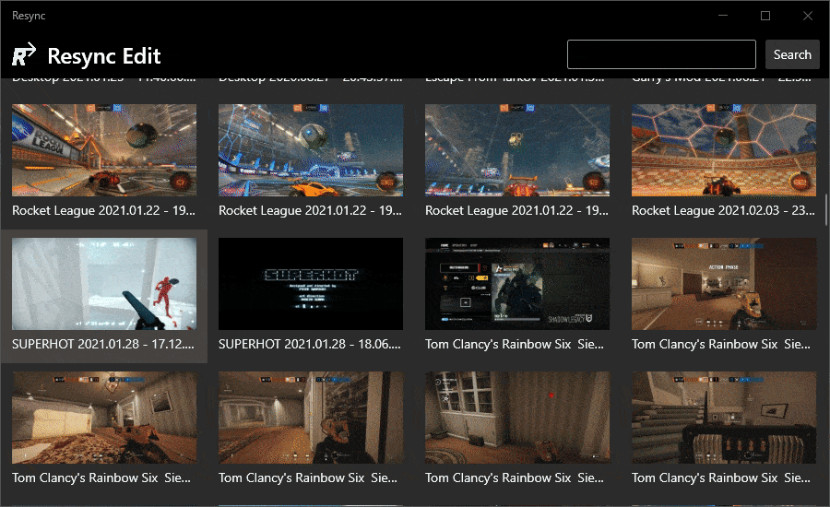Open Rainbow Six thumbnail with deployable shield
This screenshot has width=830, height=507.
coord(724,417)
